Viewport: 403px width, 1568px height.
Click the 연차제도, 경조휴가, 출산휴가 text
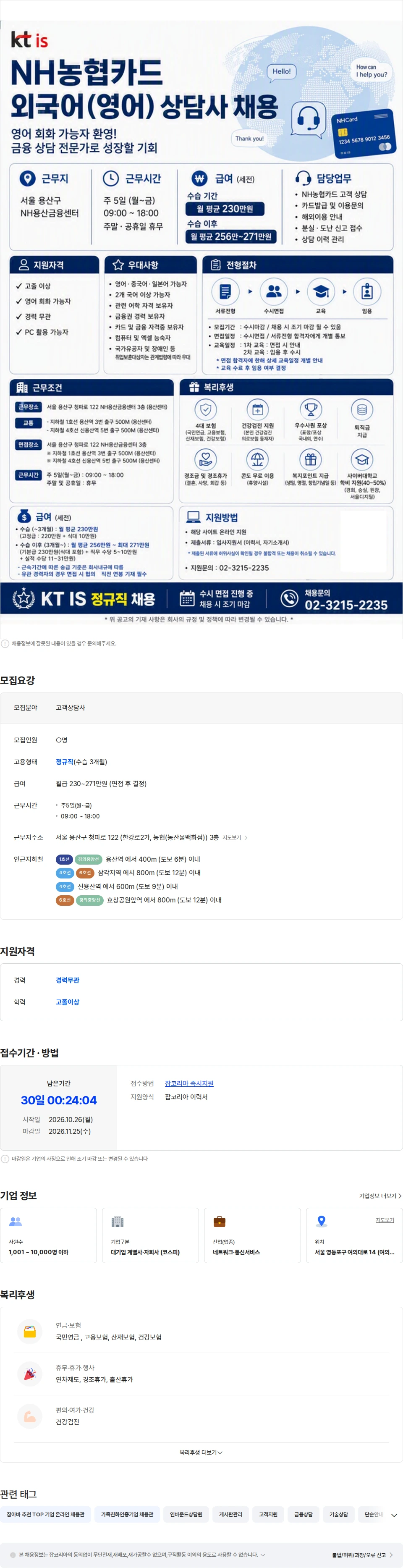(x=94, y=1379)
